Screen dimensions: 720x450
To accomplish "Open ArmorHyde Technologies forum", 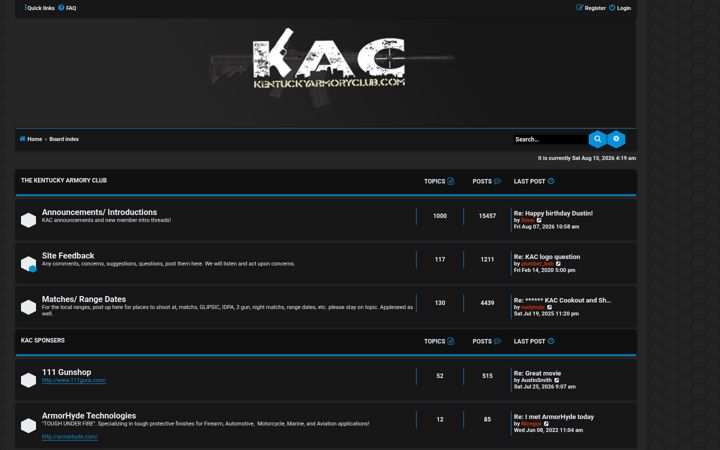I will pyautogui.click(x=89, y=416).
